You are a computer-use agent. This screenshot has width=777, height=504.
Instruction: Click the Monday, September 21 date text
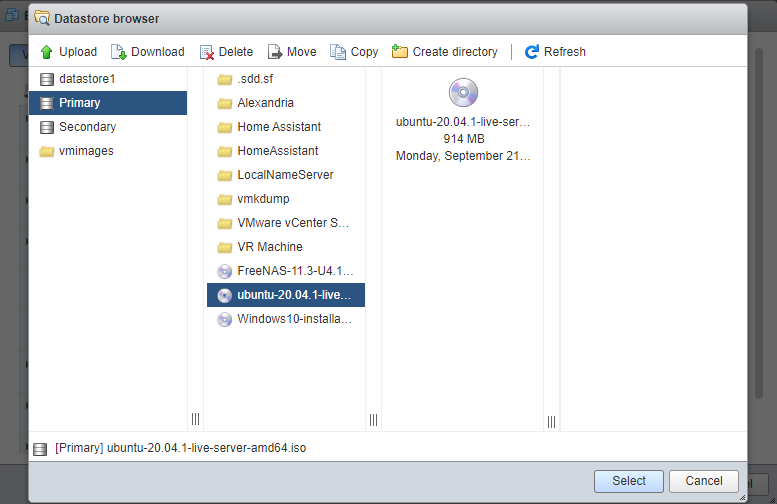pyautogui.click(x=463, y=156)
